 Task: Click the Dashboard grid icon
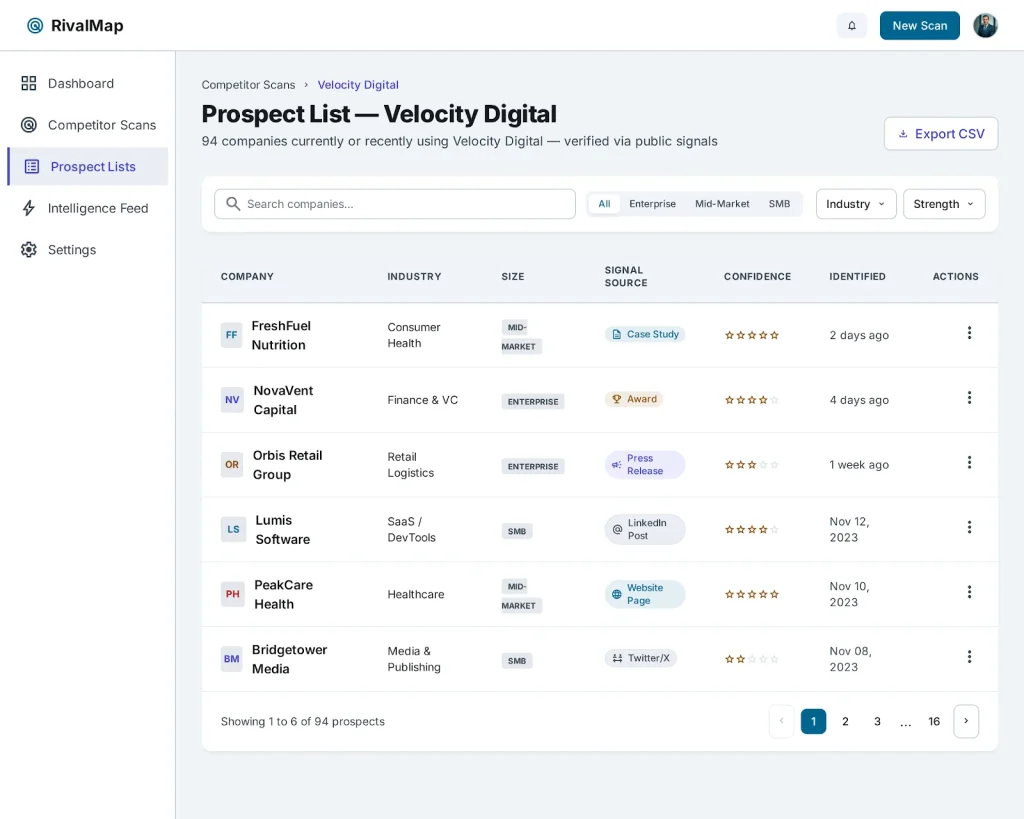pos(29,84)
